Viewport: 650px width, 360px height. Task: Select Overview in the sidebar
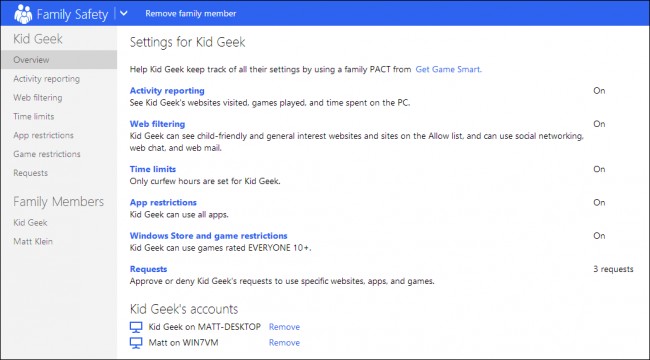(x=59, y=60)
